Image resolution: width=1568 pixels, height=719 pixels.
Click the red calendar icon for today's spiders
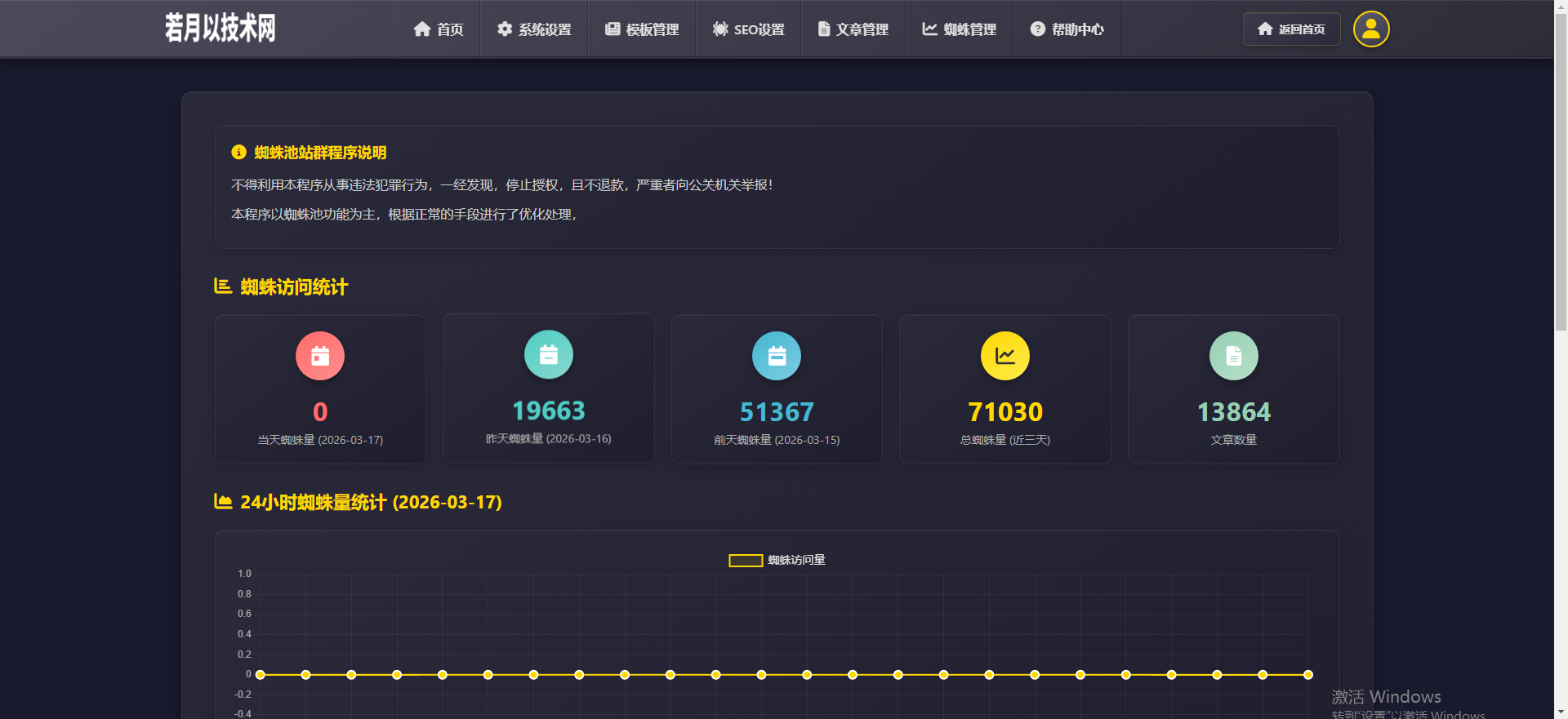(320, 356)
